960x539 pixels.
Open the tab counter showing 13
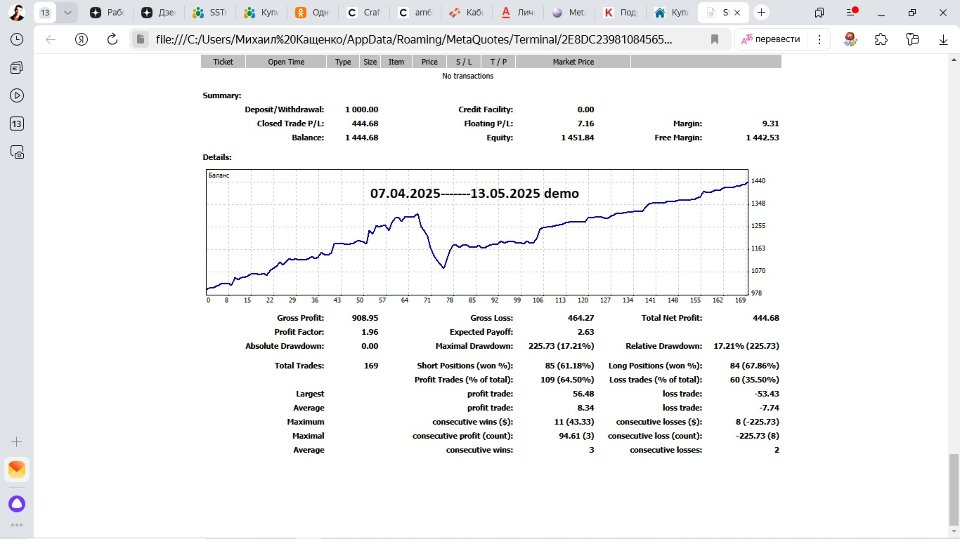(45, 12)
